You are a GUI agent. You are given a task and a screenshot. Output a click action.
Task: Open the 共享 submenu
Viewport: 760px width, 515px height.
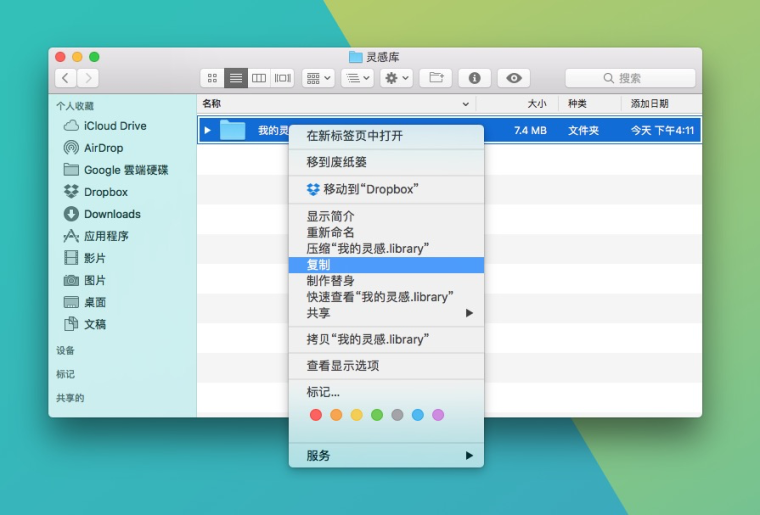386,313
